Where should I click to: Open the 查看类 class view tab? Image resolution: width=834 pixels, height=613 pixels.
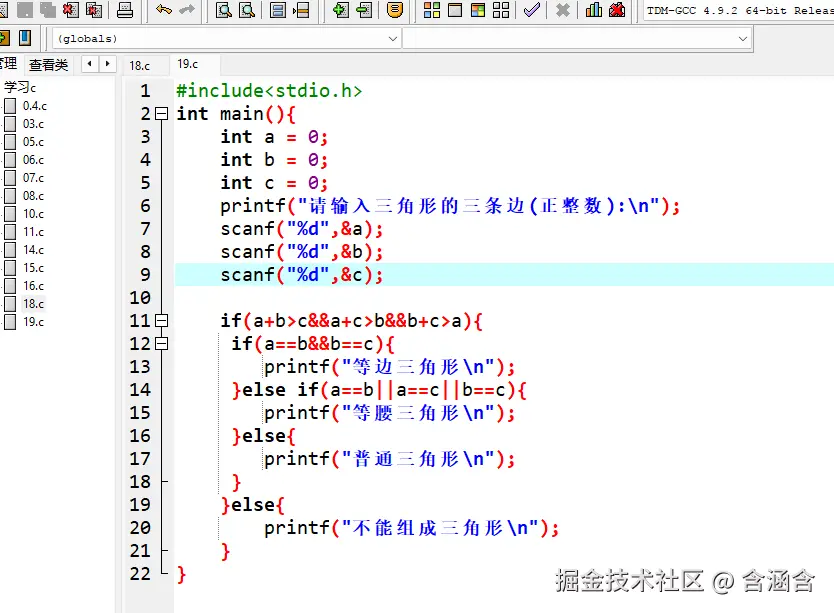click(48, 65)
